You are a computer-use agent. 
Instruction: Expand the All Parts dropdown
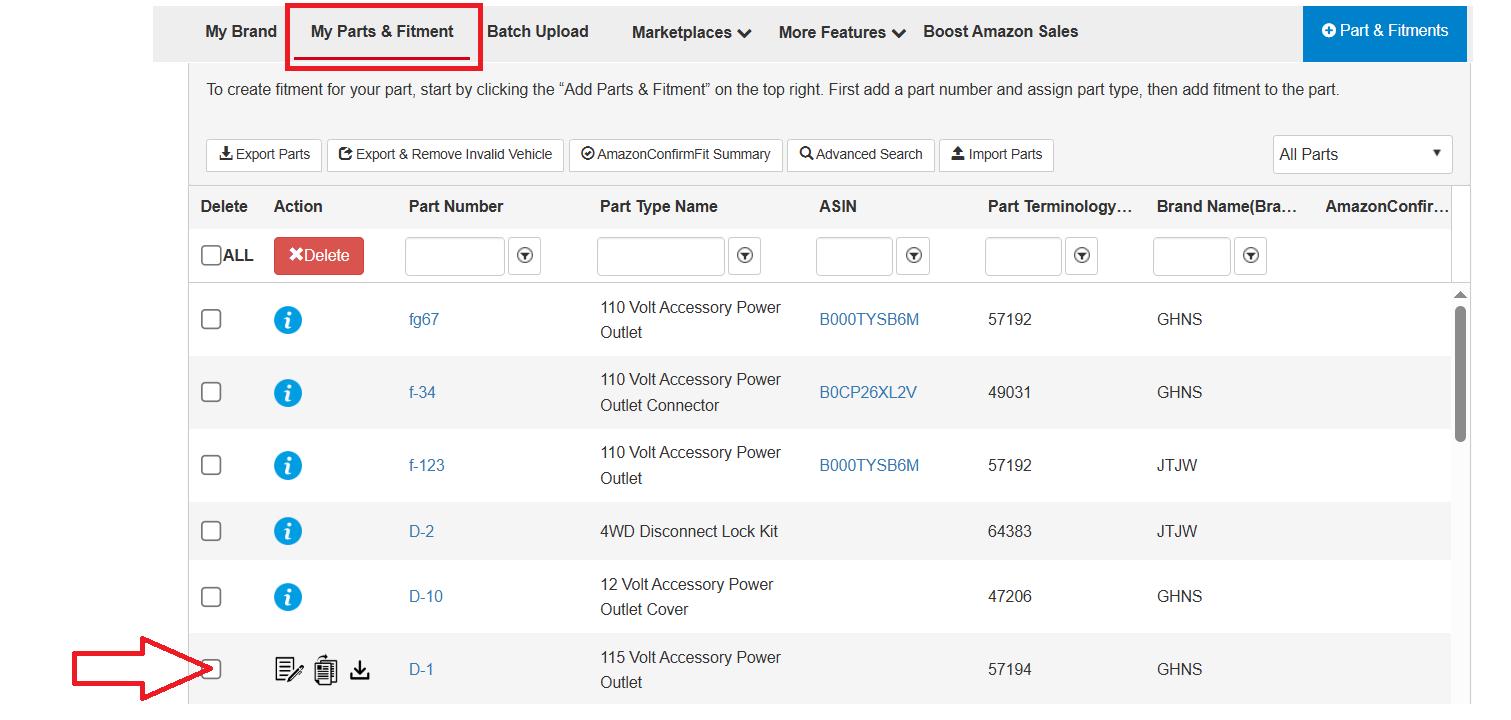[x=1362, y=154]
